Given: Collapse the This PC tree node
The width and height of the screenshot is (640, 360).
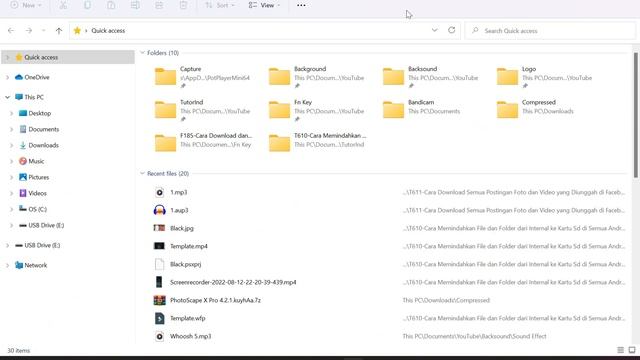Looking at the screenshot, I should coord(7,97).
